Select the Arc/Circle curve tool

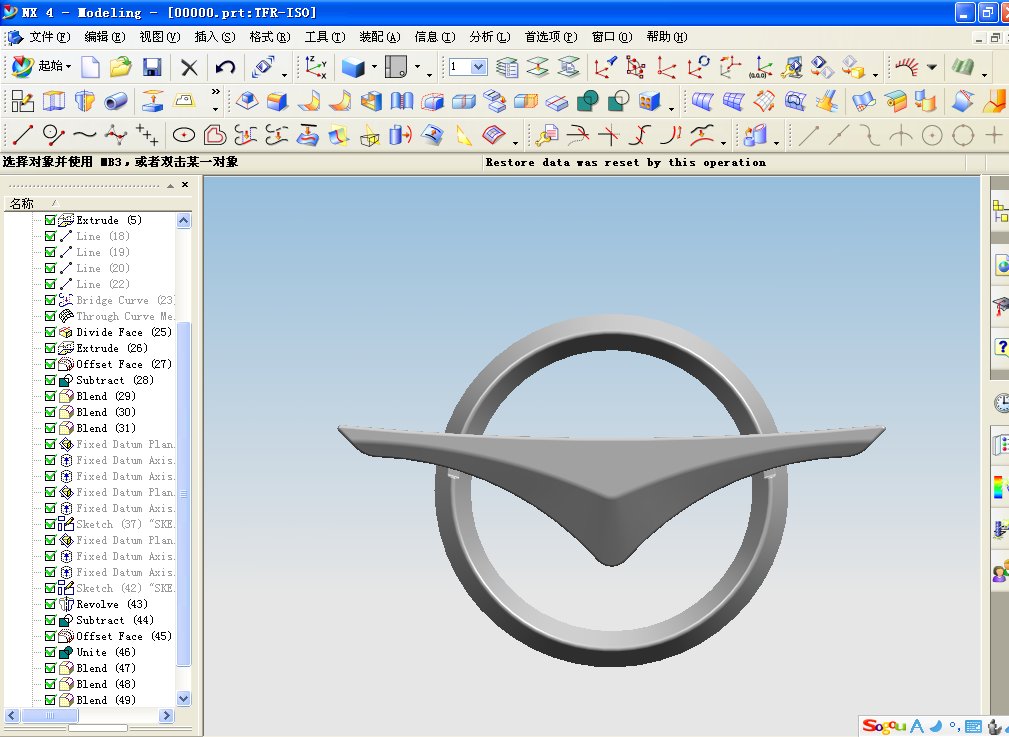[x=53, y=135]
